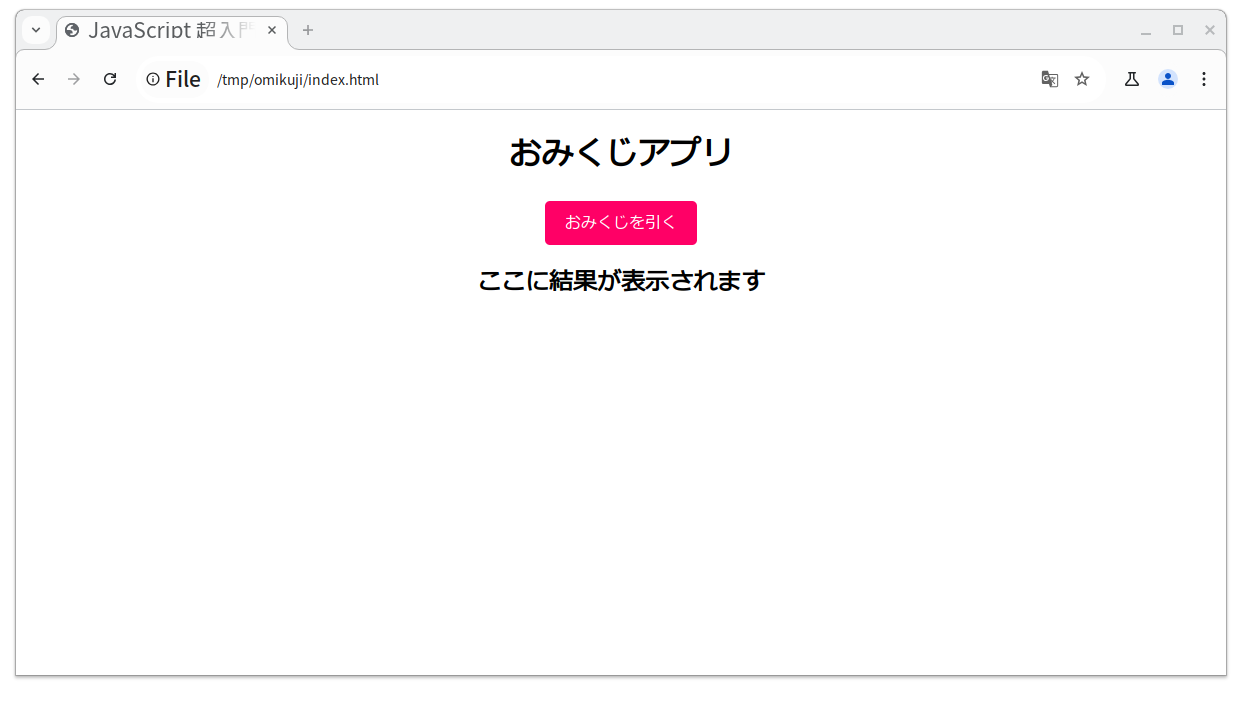
Task: Expand site info by clicking the circled-i
Action: [152, 79]
